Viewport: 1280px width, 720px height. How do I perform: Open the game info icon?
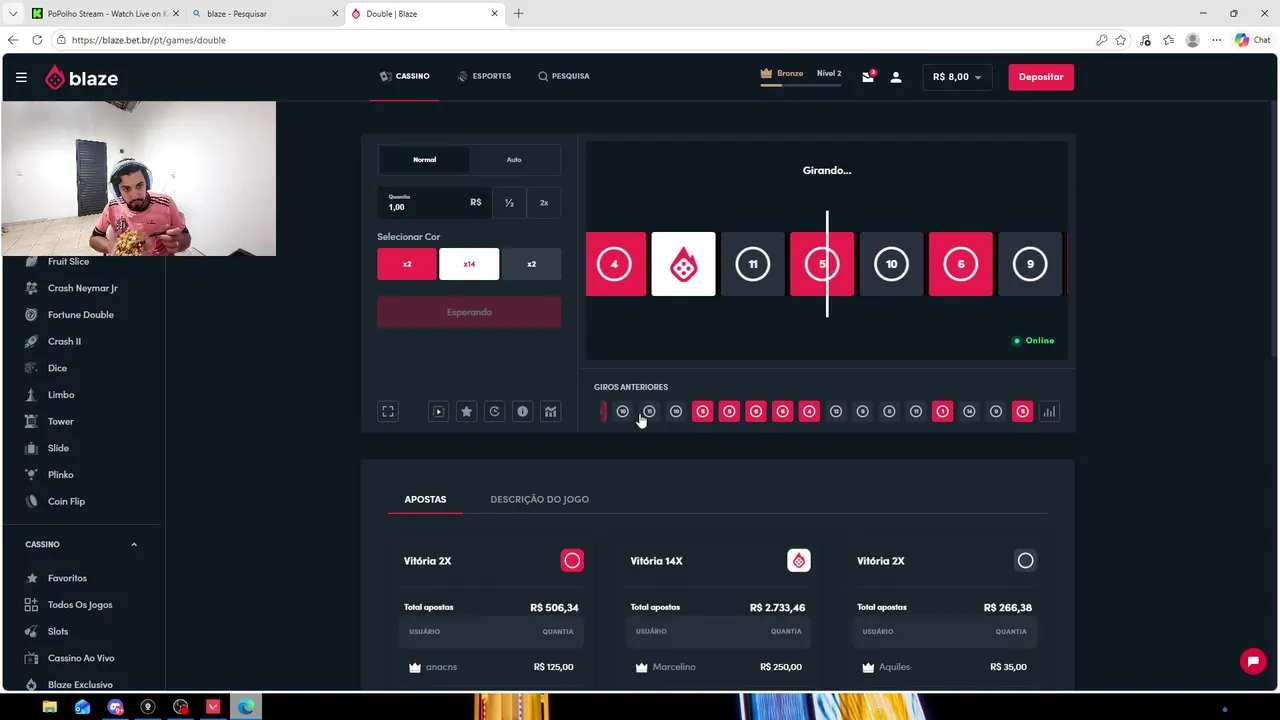point(522,411)
